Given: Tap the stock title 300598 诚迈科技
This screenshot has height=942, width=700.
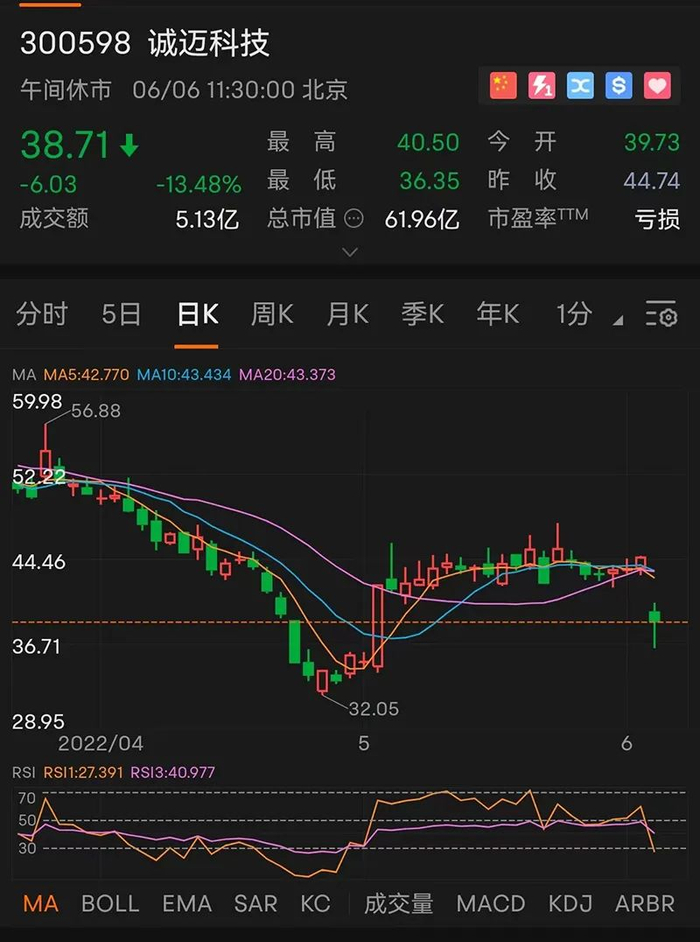Looking at the screenshot, I should 145,43.
